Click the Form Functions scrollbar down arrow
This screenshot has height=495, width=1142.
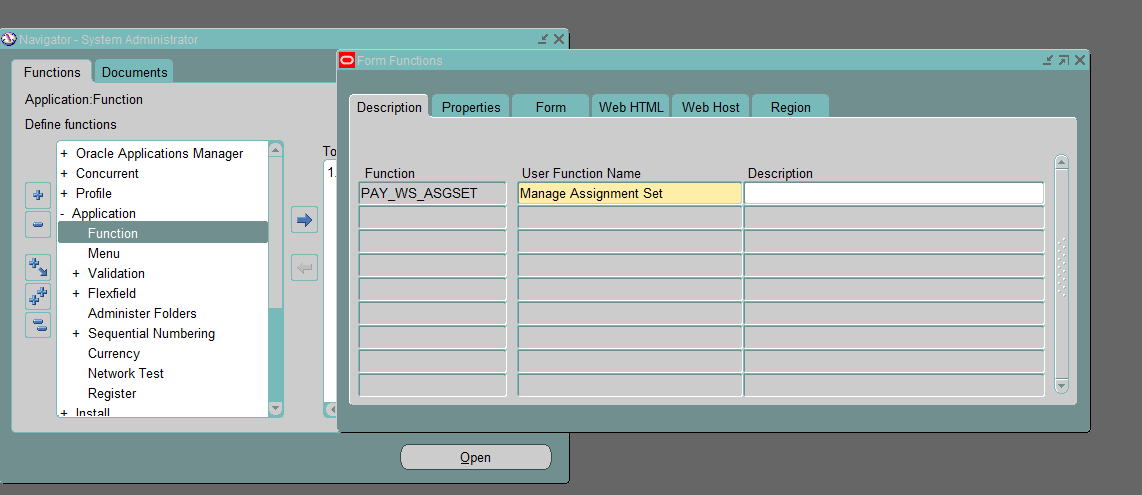coord(1061,386)
